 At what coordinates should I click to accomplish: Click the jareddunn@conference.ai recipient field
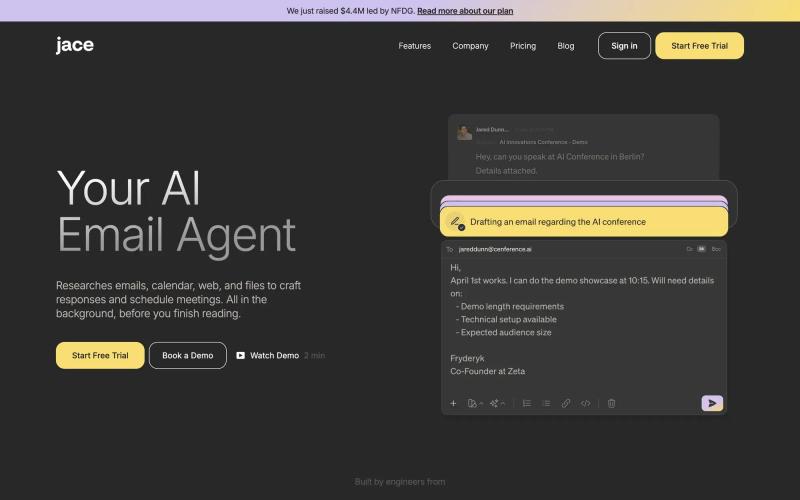point(495,249)
